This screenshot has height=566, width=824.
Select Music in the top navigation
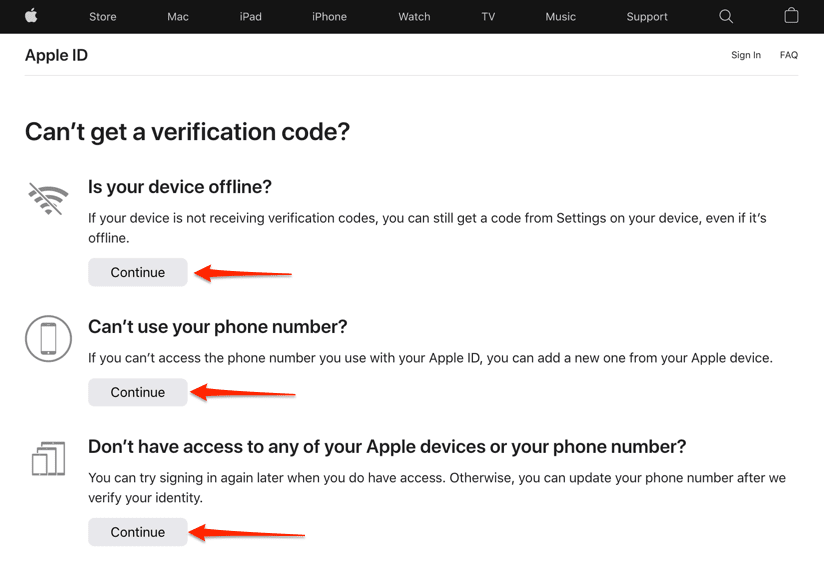(561, 17)
